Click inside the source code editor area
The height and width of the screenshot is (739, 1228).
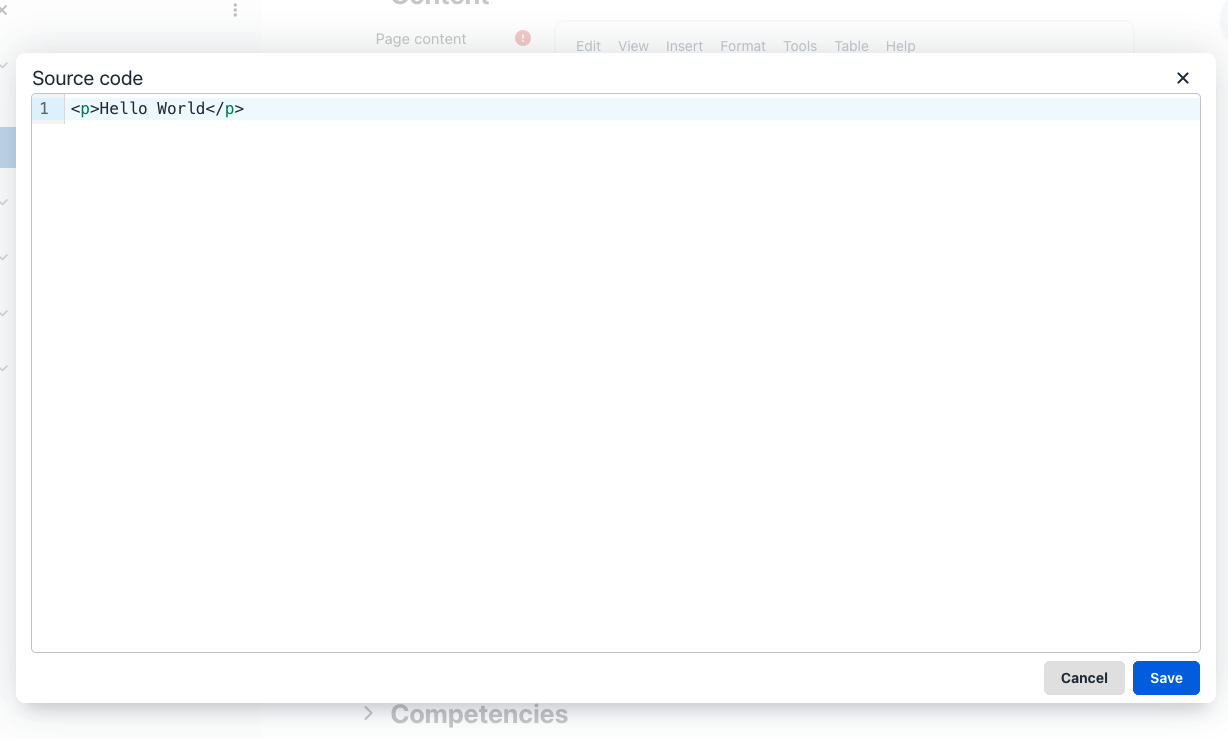pos(616,374)
